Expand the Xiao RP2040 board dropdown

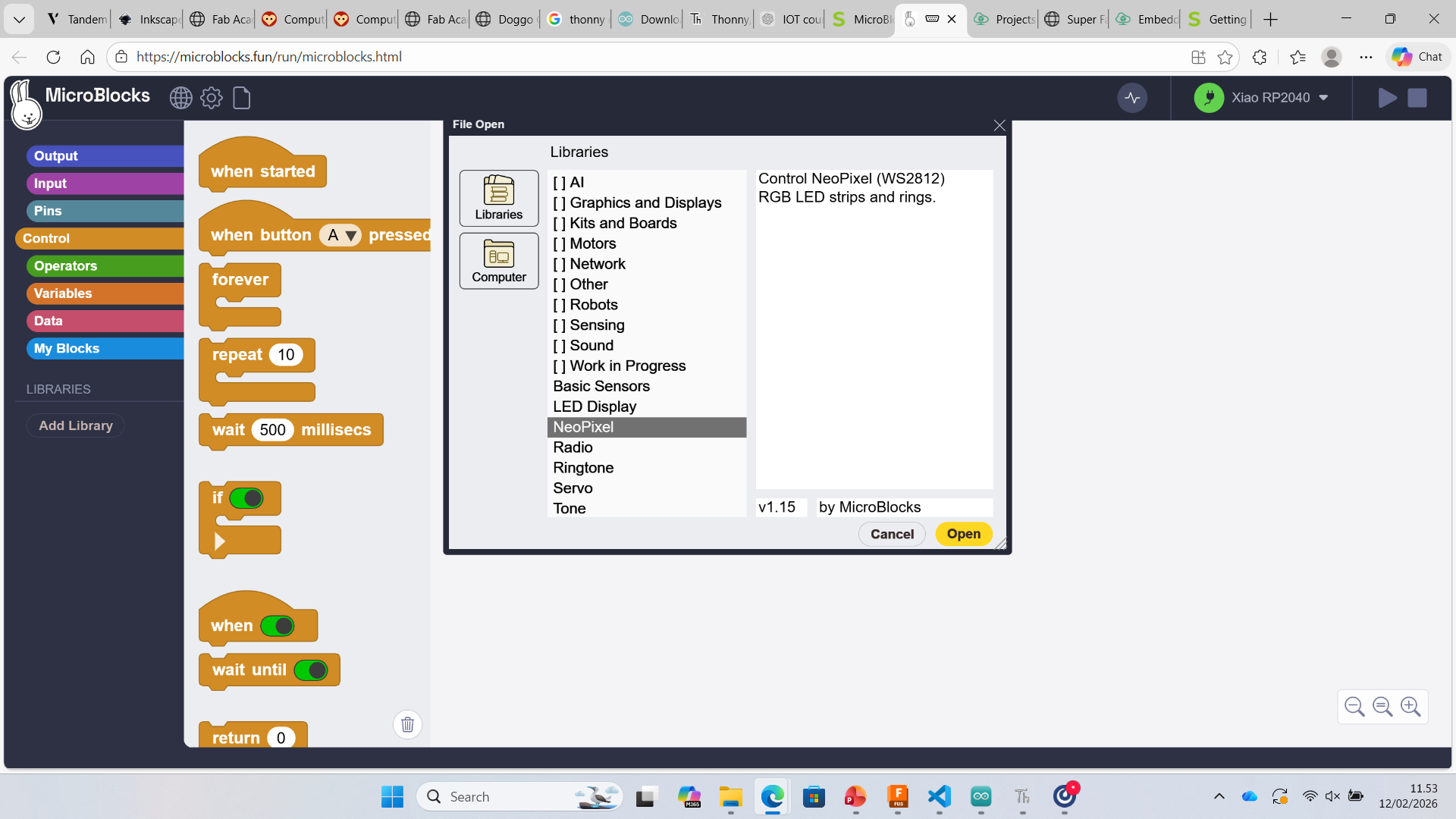[x=1323, y=98]
